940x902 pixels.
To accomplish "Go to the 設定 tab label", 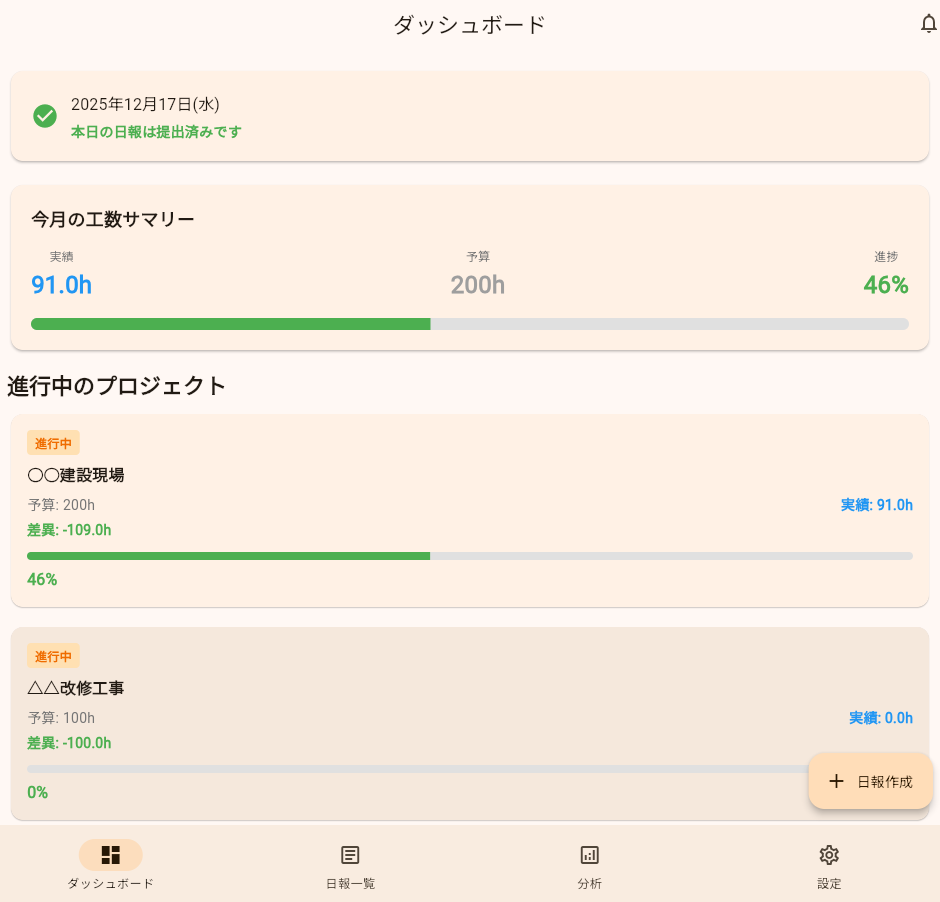I will point(828,884).
